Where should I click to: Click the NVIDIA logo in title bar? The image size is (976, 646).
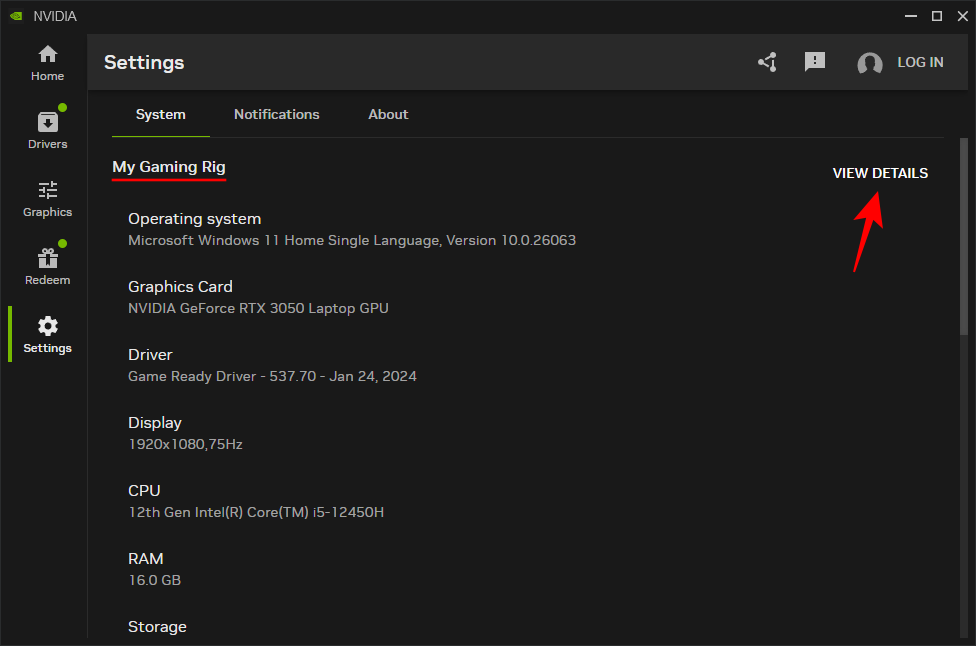16,16
